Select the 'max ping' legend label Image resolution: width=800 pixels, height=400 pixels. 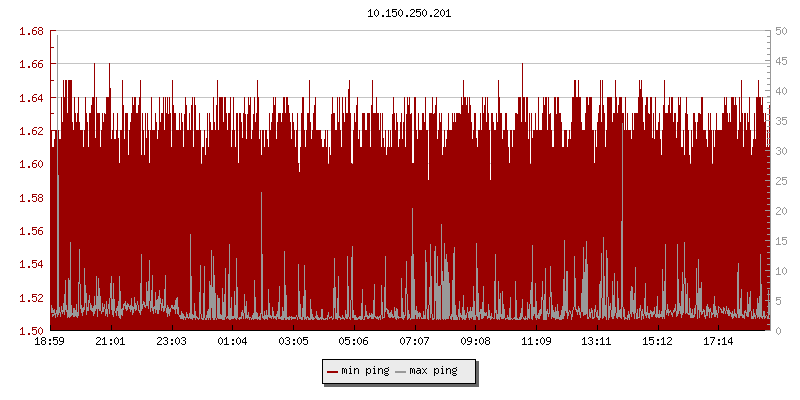(x=433, y=371)
